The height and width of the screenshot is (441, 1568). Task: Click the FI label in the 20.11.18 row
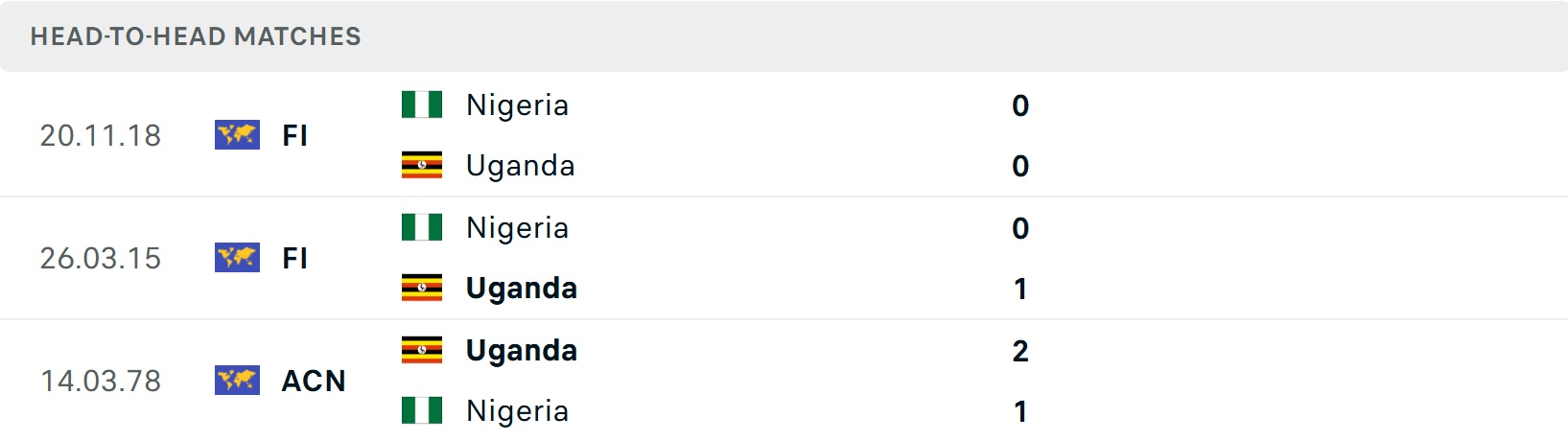294,135
